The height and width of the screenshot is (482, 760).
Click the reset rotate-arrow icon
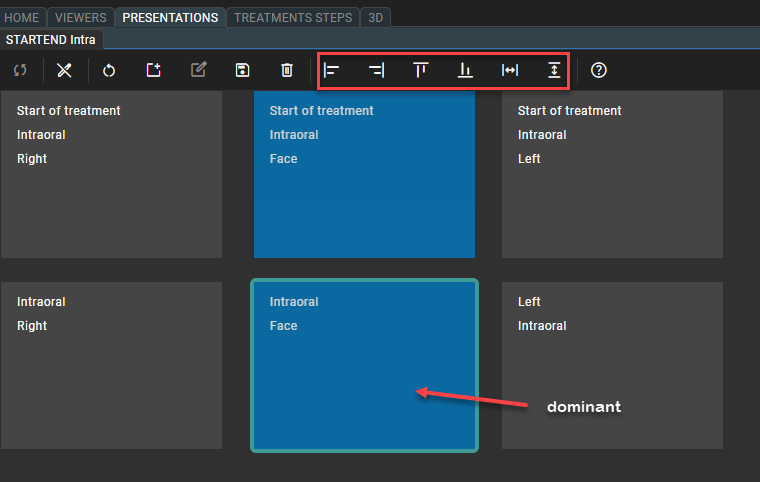click(109, 70)
